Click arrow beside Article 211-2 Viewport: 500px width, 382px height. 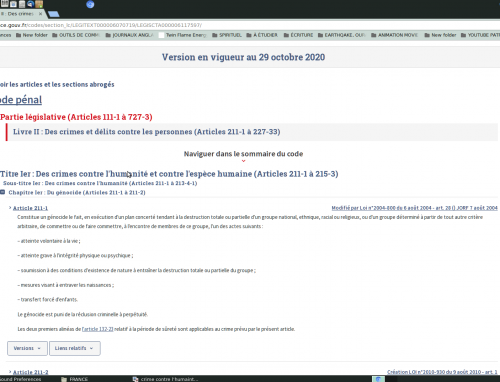pyautogui.click(x=10, y=372)
